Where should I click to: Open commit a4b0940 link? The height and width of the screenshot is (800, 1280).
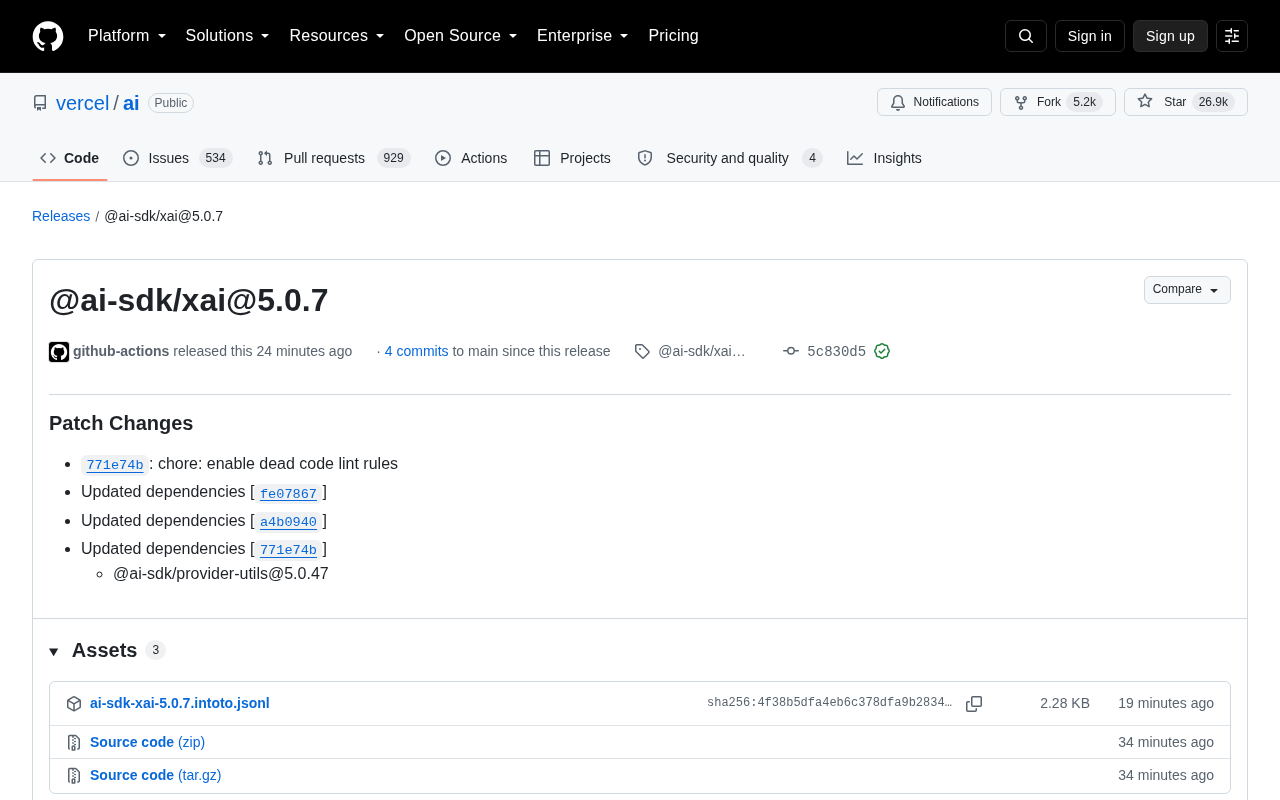tap(288, 521)
